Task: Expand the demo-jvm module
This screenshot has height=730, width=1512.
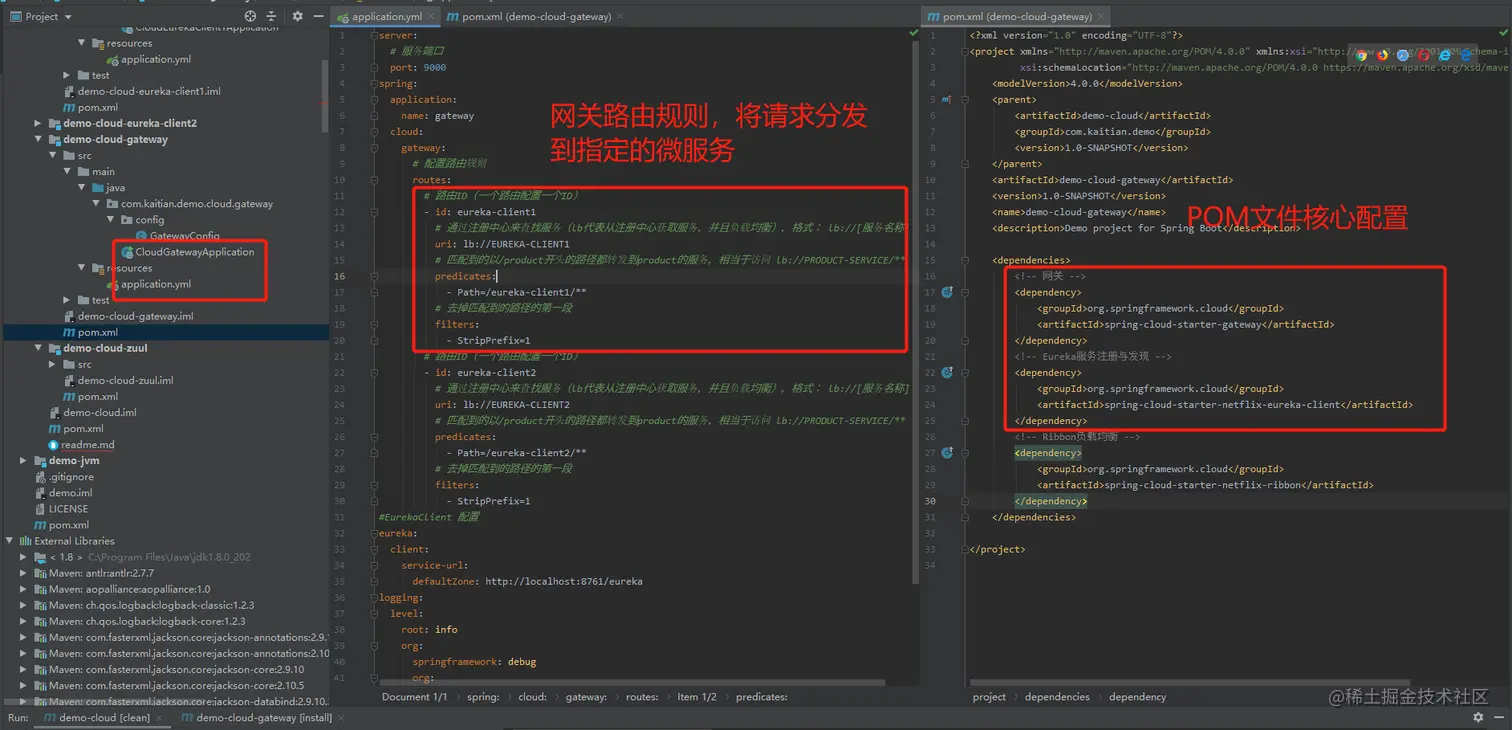Action: (x=24, y=461)
